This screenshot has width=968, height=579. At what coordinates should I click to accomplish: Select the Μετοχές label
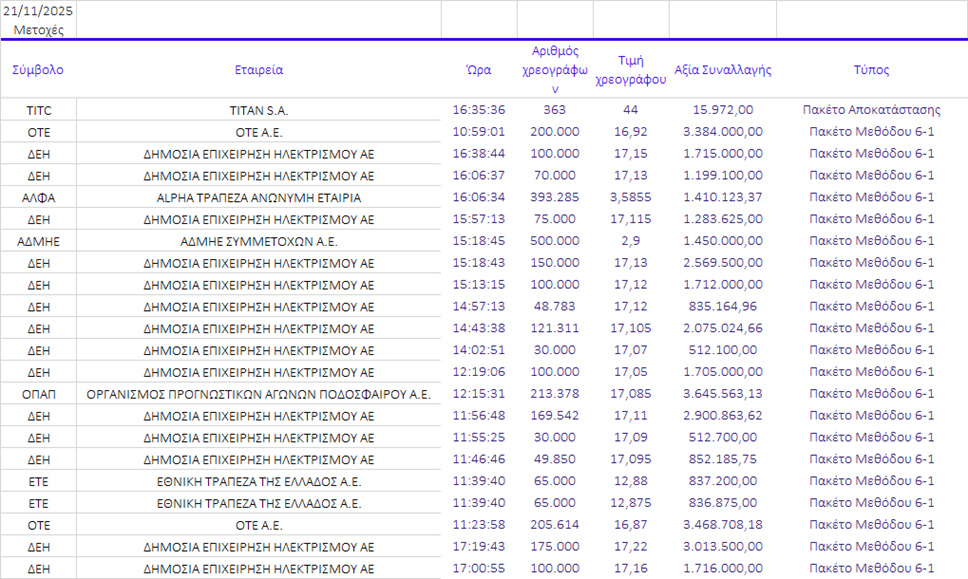[38, 29]
